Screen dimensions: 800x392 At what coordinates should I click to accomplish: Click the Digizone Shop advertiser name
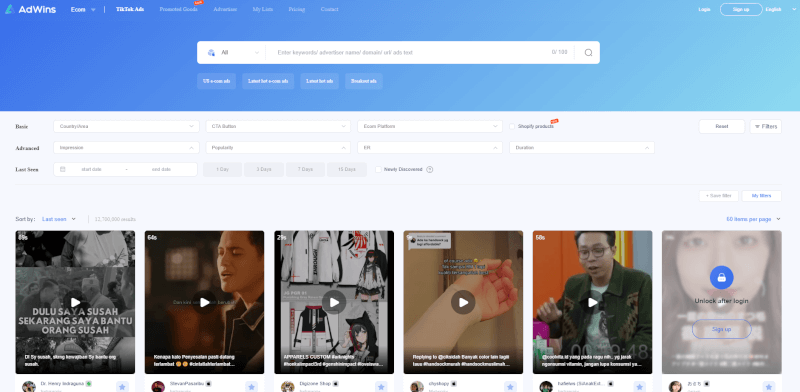[315, 383]
